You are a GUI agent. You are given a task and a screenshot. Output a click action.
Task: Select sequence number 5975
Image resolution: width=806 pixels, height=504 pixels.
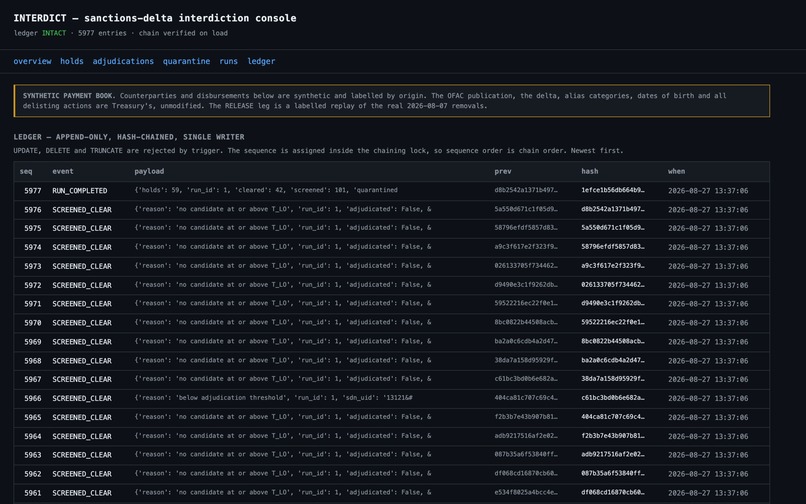click(x=32, y=228)
